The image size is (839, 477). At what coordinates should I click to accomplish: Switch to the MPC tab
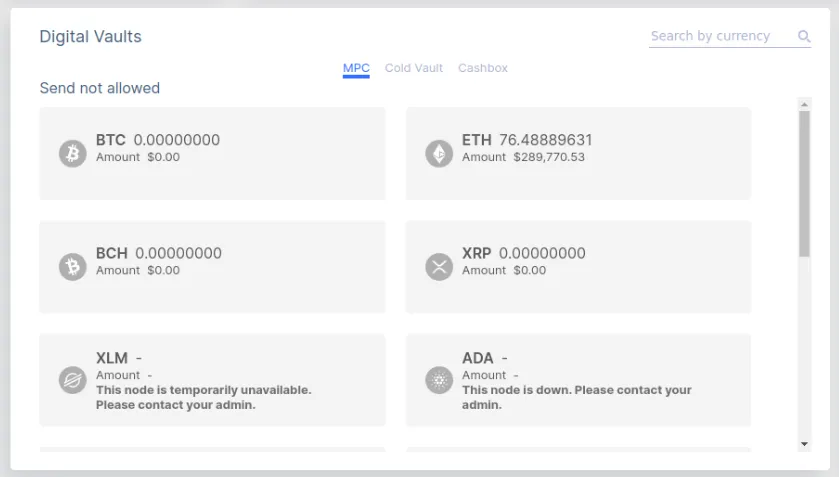tap(356, 69)
